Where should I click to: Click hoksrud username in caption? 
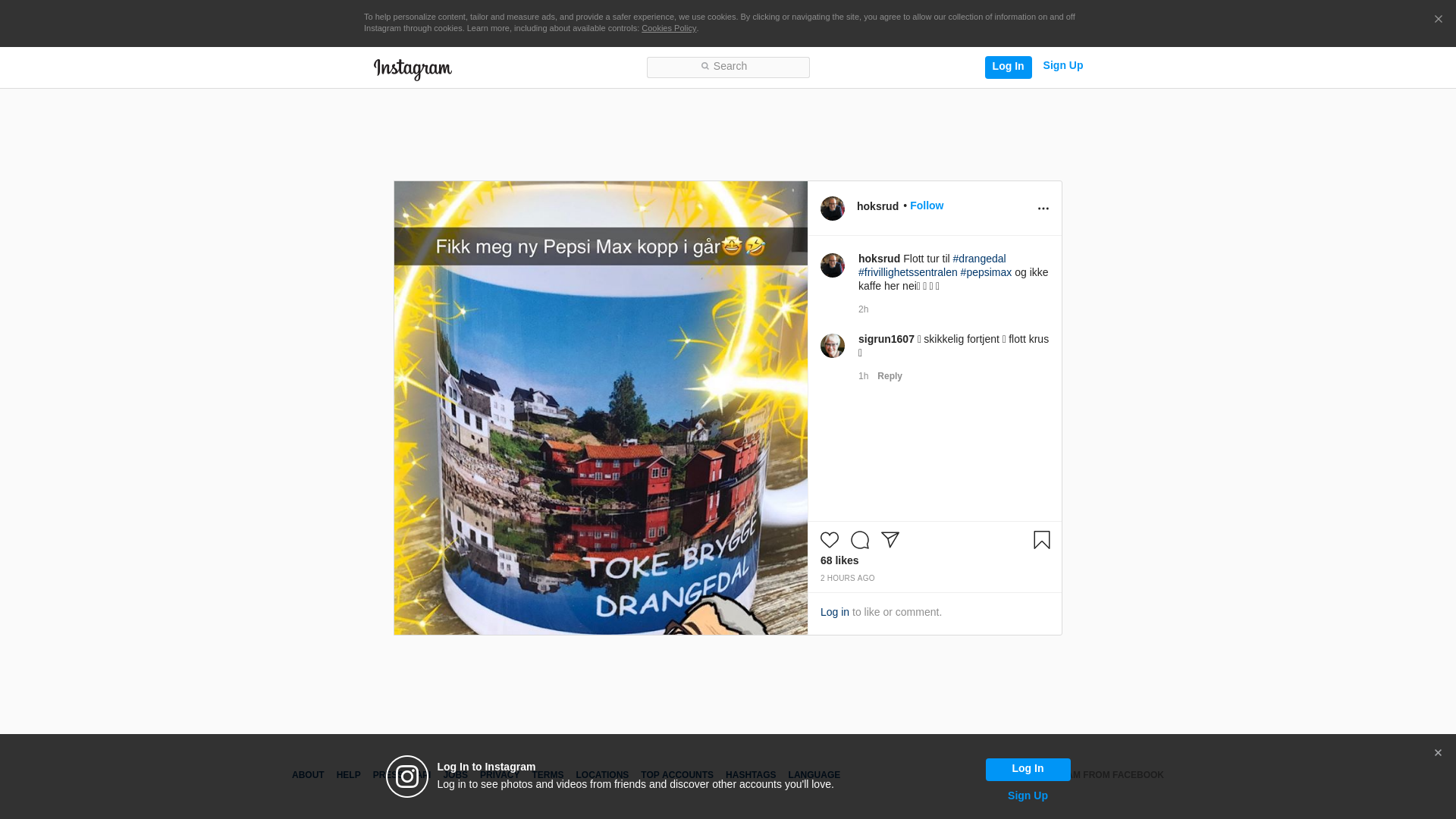tap(879, 259)
